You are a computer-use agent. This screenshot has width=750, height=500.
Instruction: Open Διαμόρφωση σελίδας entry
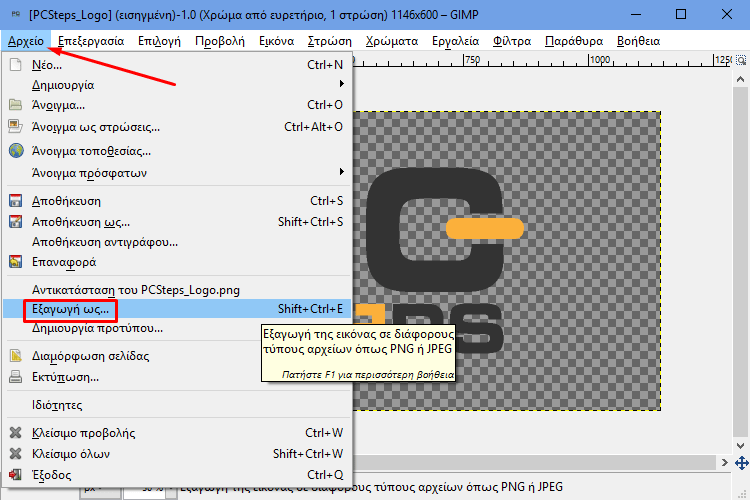(x=177, y=356)
